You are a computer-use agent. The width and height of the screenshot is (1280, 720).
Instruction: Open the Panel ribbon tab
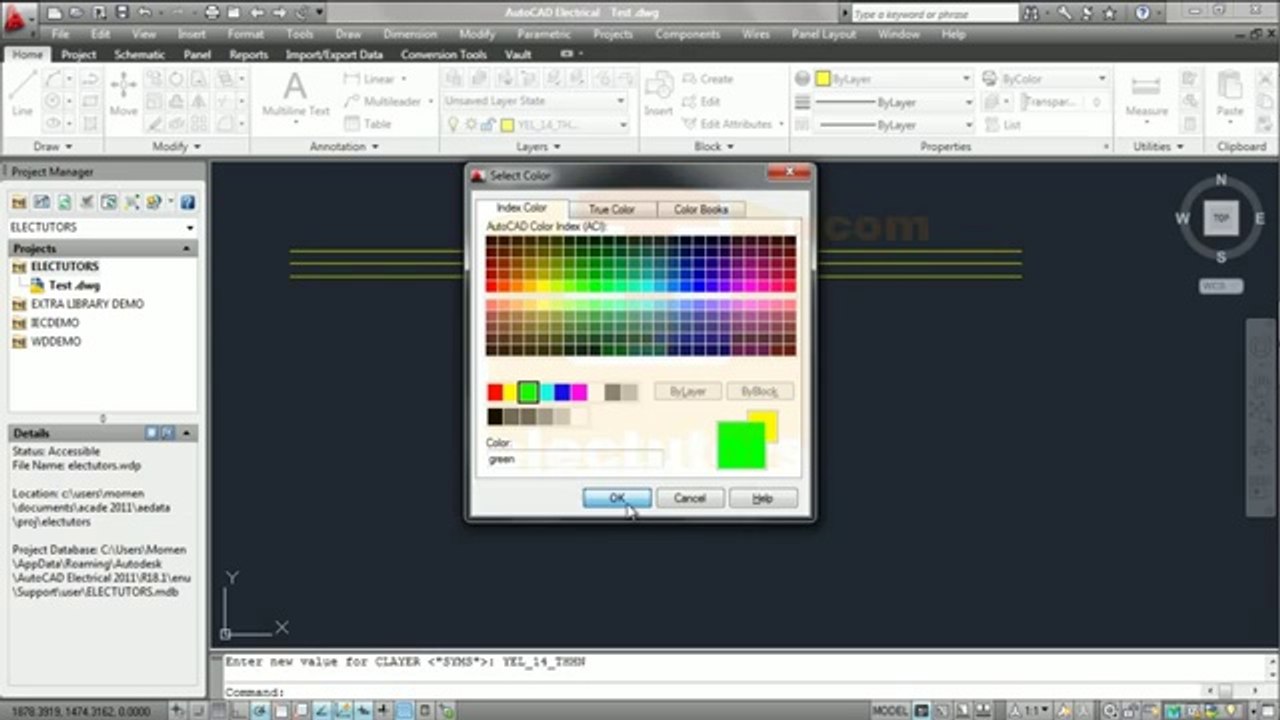(197, 55)
